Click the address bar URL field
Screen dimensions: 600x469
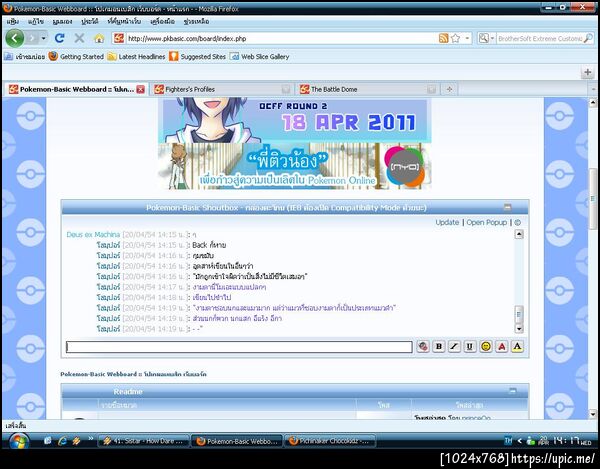coord(281,38)
